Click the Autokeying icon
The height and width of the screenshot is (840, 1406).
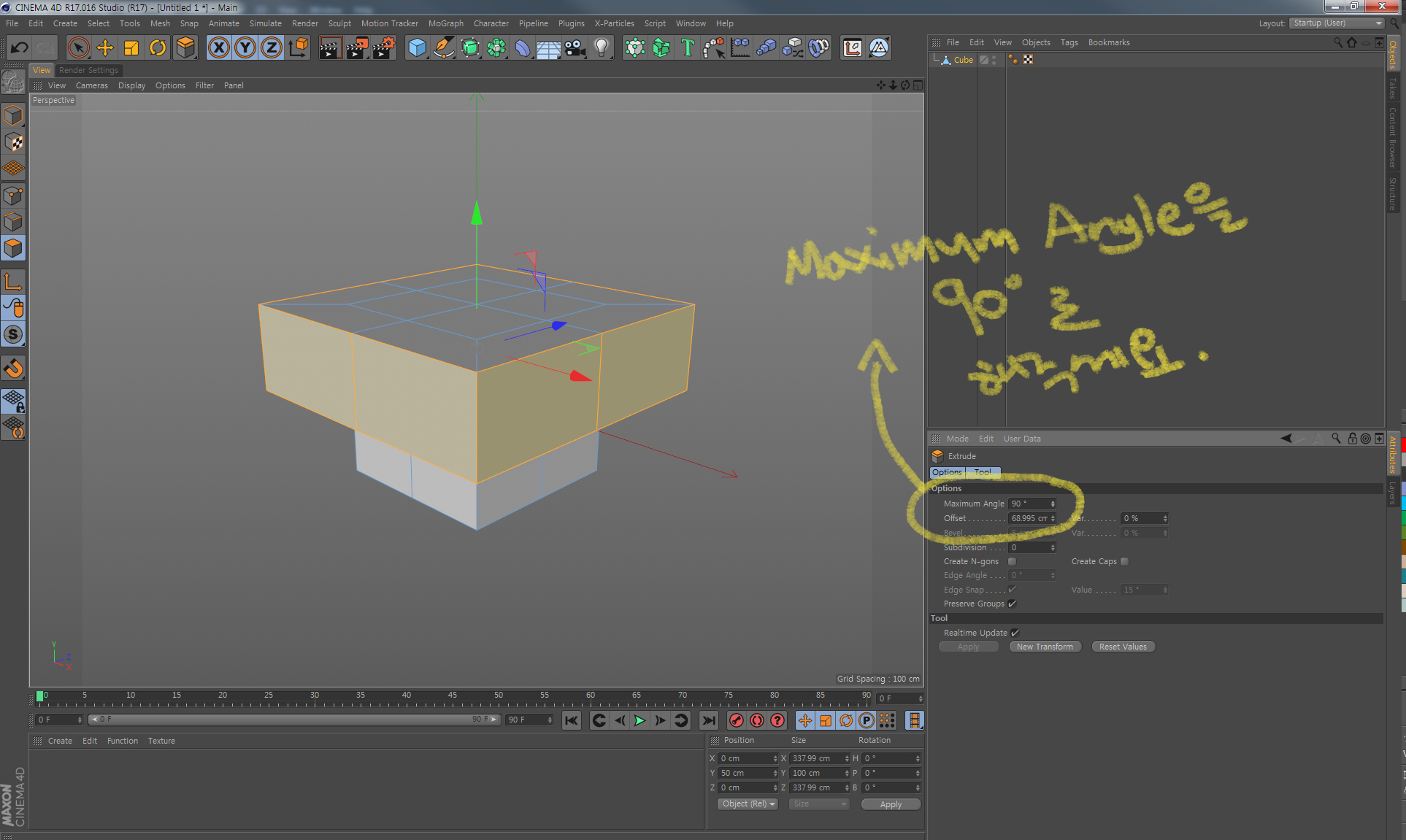[757, 720]
